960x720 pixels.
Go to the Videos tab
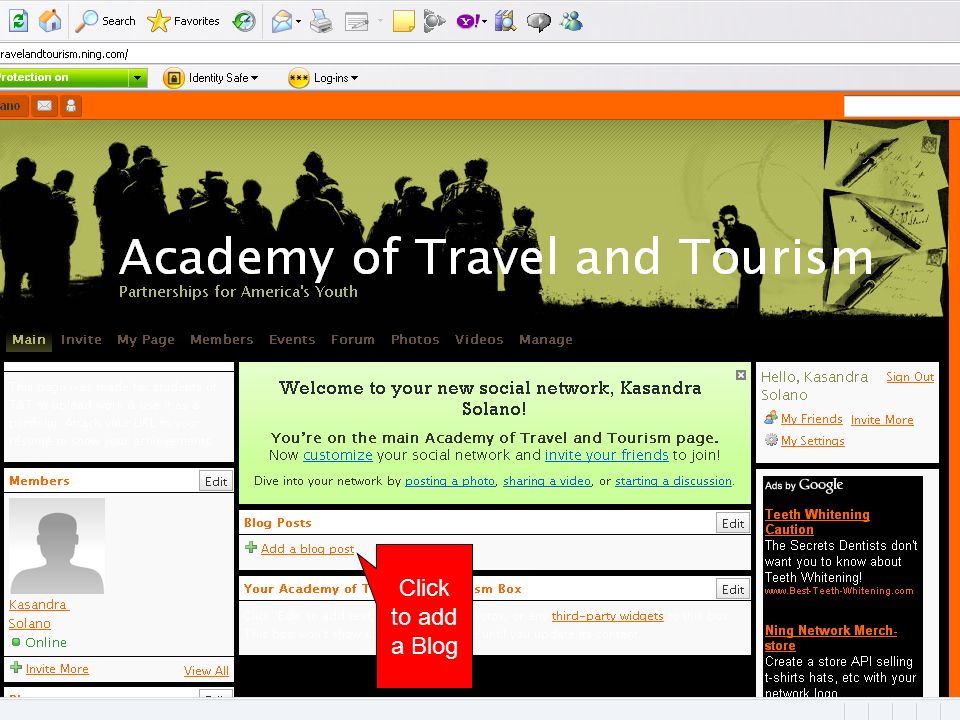(x=479, y=340)
